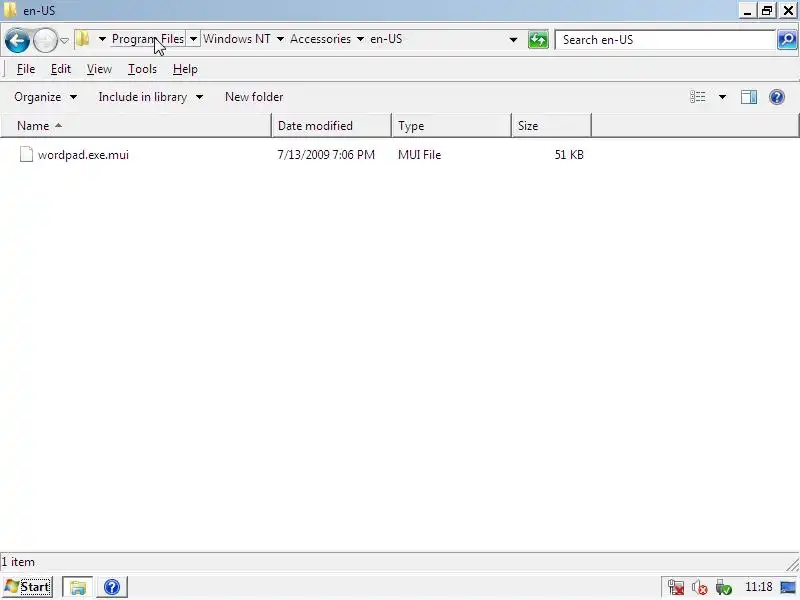Click the en-US breadcrumb segment

pos(386,39)
